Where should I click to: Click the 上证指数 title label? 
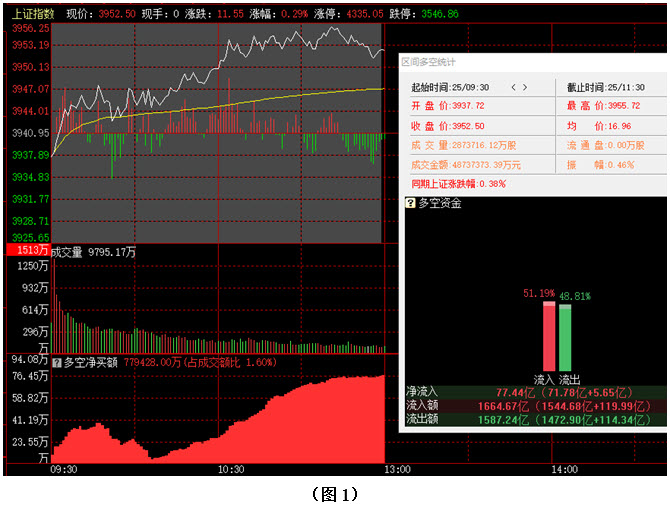pos(31,15)
